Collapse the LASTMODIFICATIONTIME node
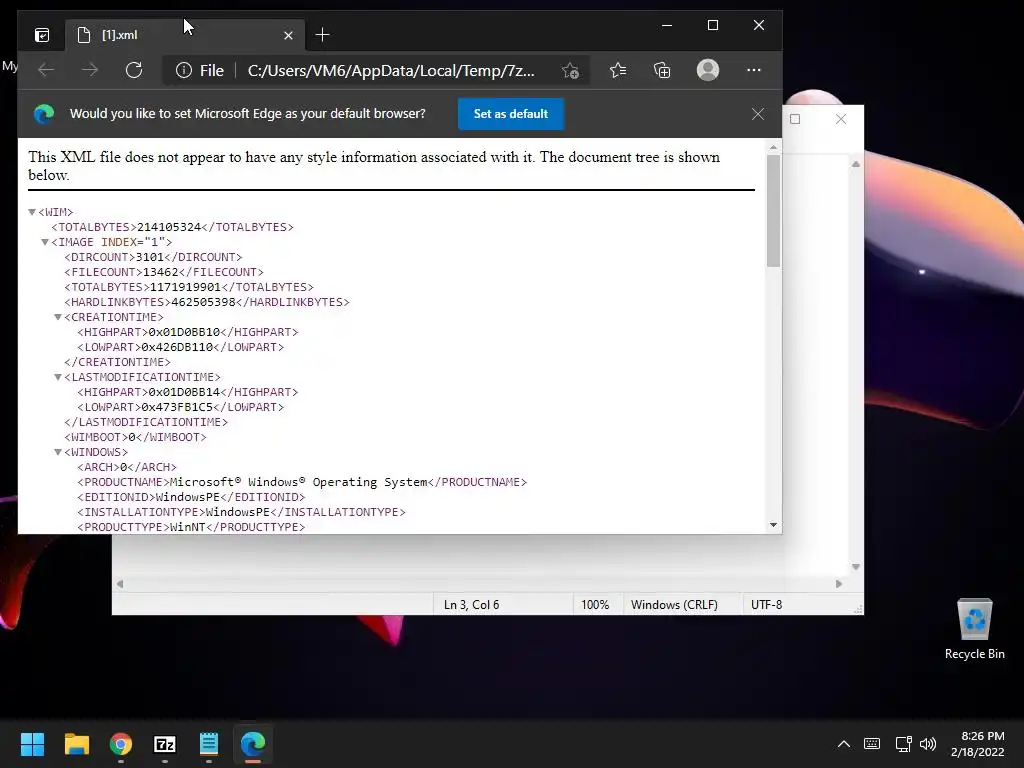The width and height of the screenshot is (1024, 768). [x=58, y=377]
